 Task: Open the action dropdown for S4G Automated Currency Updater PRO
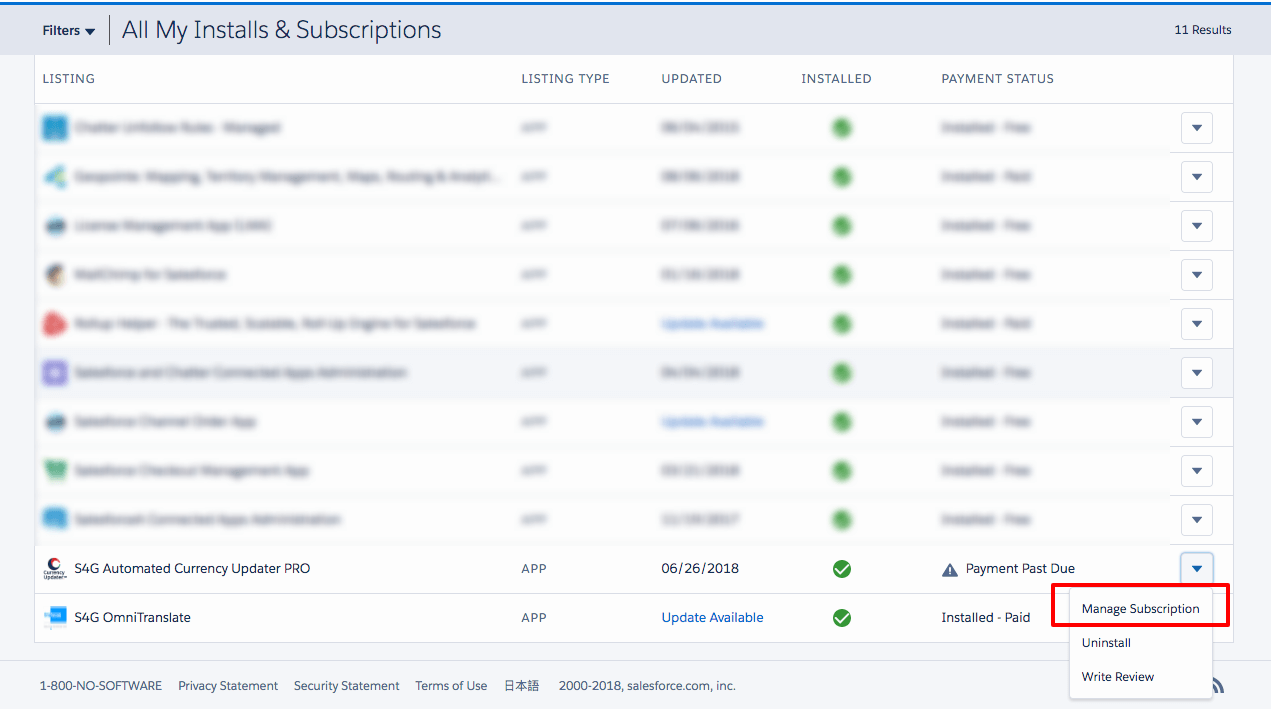[x=1197, y=569]
